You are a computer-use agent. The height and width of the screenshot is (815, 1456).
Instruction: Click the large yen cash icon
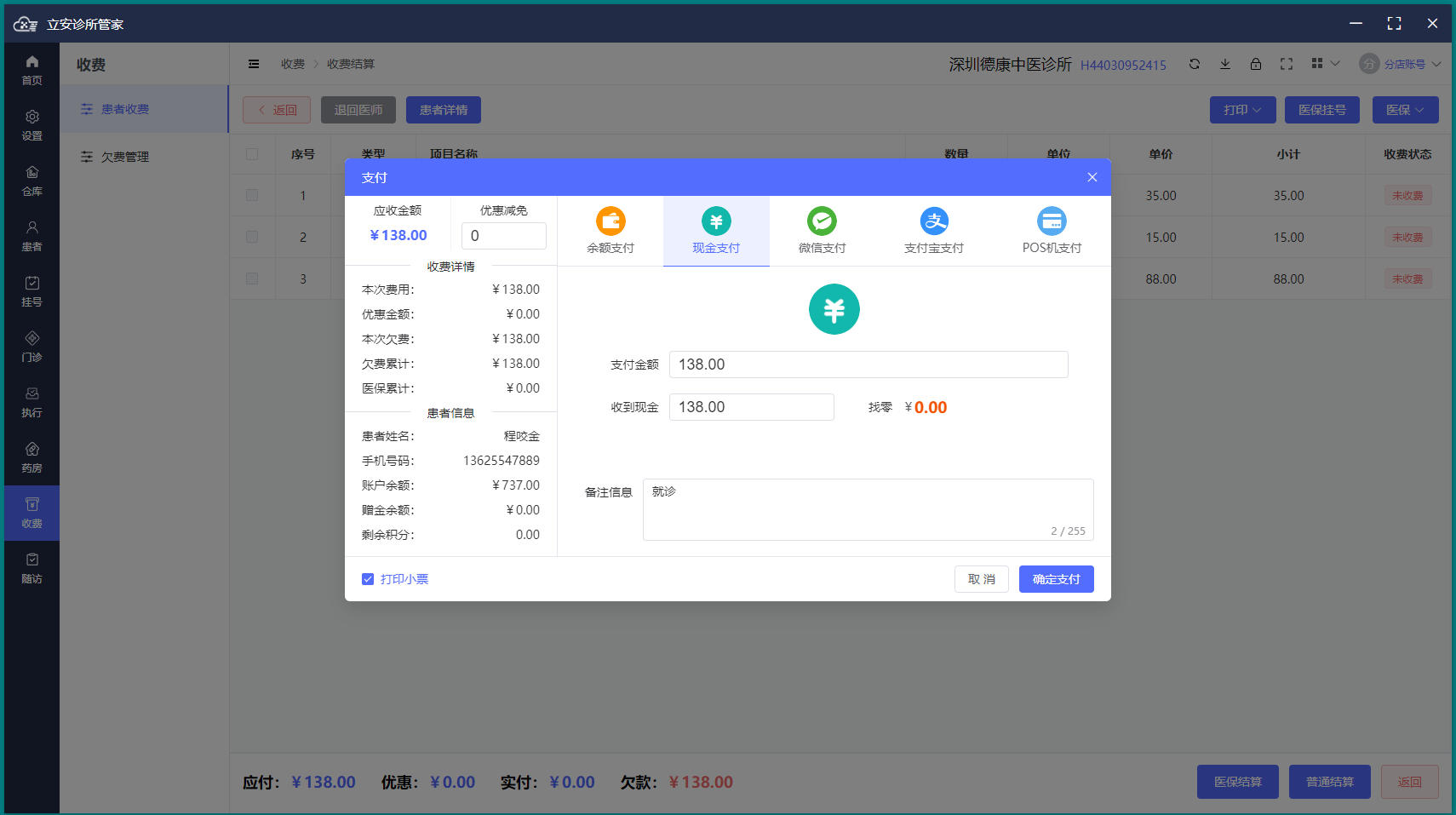pyautogui.click(x=834, y=309)
